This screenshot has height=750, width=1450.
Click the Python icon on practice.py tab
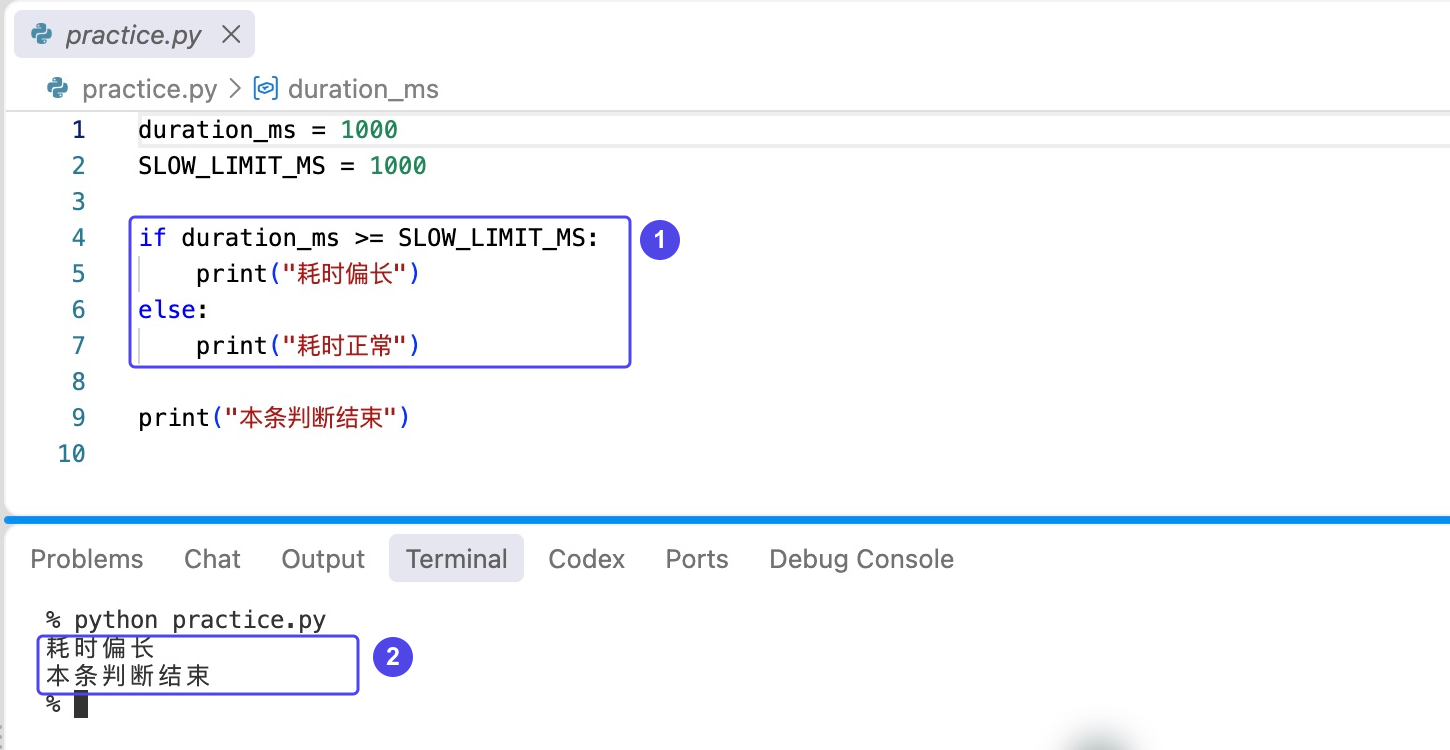point(42,35)
